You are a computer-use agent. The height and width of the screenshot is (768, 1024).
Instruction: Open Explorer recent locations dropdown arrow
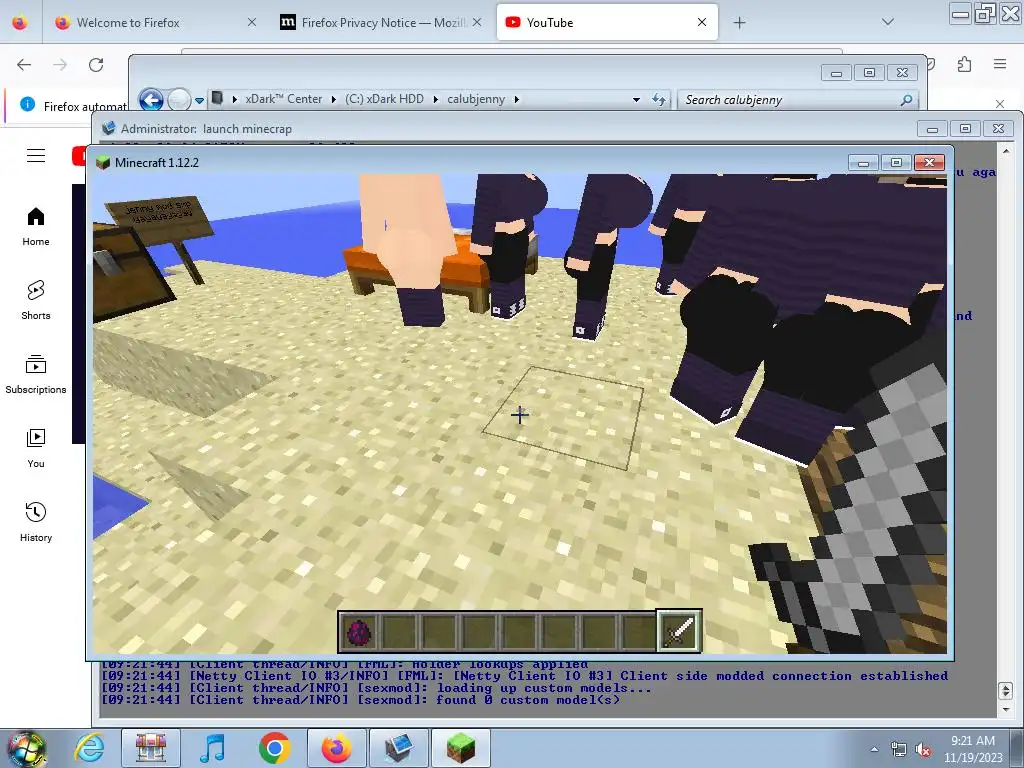point(199,101)
